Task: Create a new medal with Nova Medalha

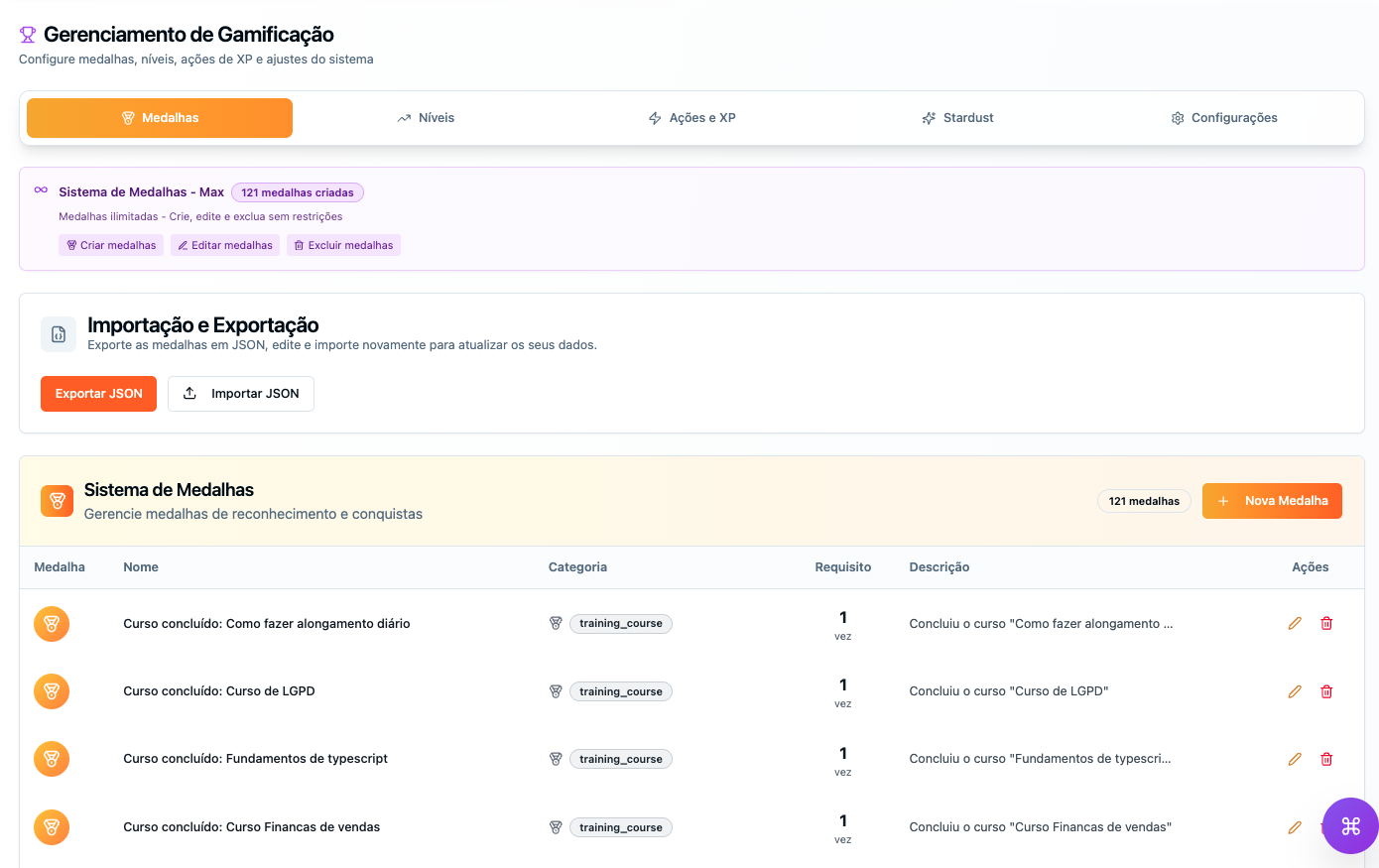Action: coord(1272,501)
